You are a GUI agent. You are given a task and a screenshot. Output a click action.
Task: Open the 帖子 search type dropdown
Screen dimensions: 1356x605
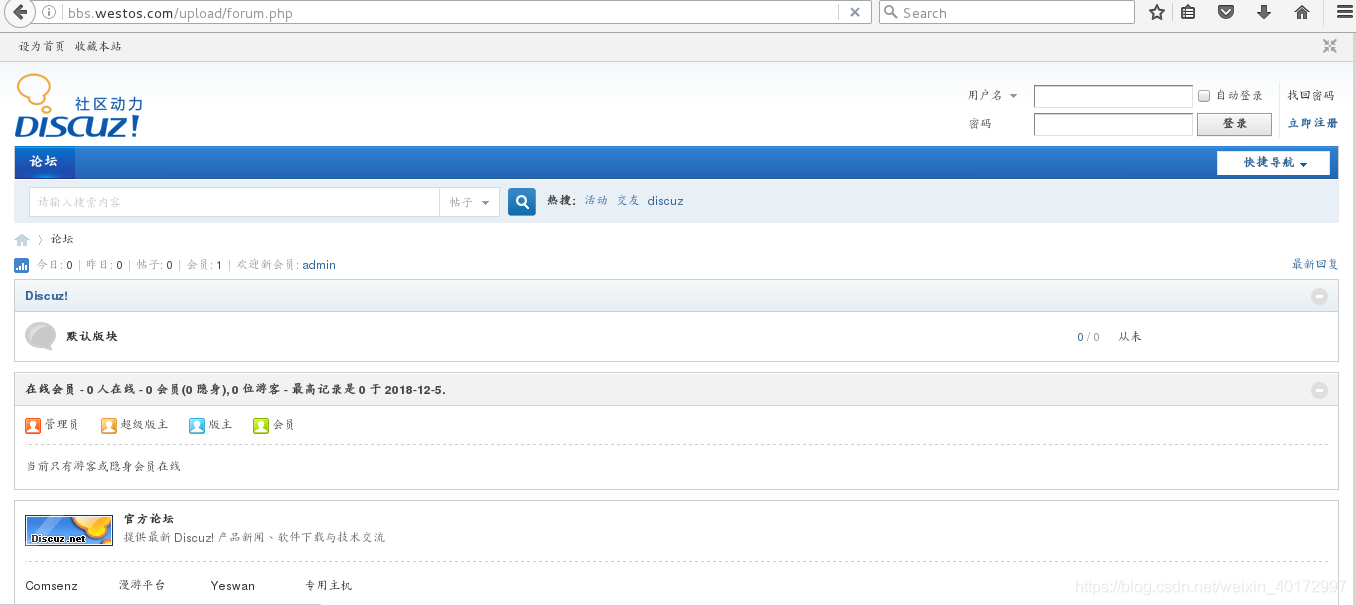[469, 202]
